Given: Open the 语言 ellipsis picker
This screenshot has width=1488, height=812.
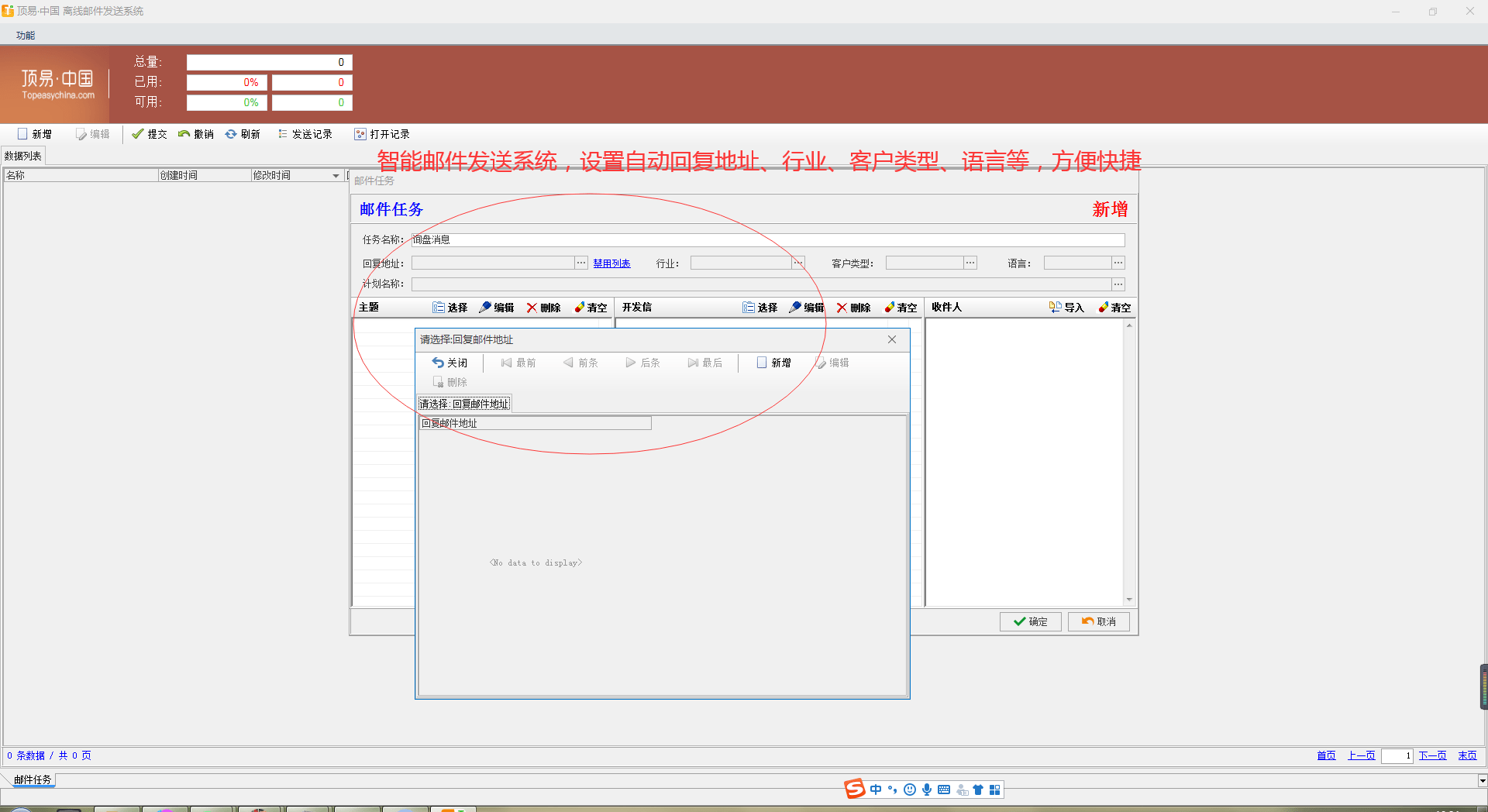Looking at the screenshot, I should (1118, 263).
